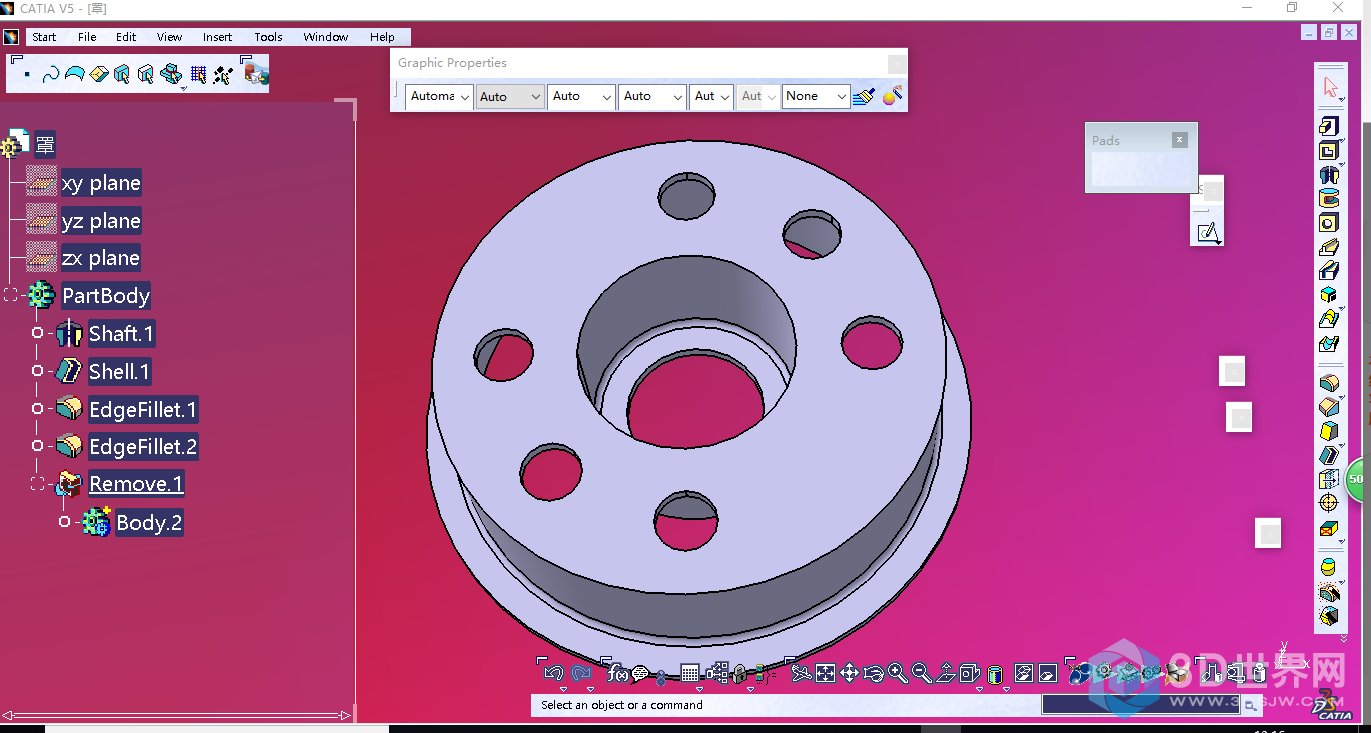
Task: Collapse the Remove.1 tree node
Action: coord(38,484)
